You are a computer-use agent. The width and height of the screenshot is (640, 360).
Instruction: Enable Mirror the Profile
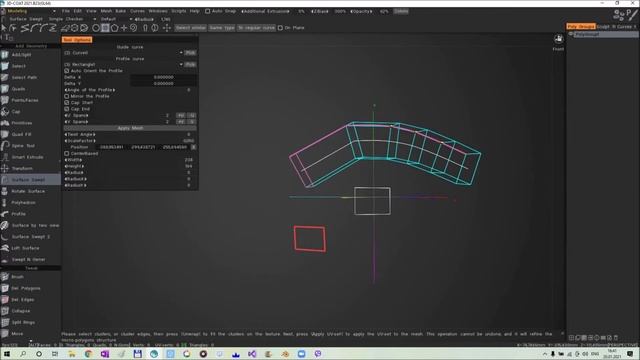[x=67, y=96]
